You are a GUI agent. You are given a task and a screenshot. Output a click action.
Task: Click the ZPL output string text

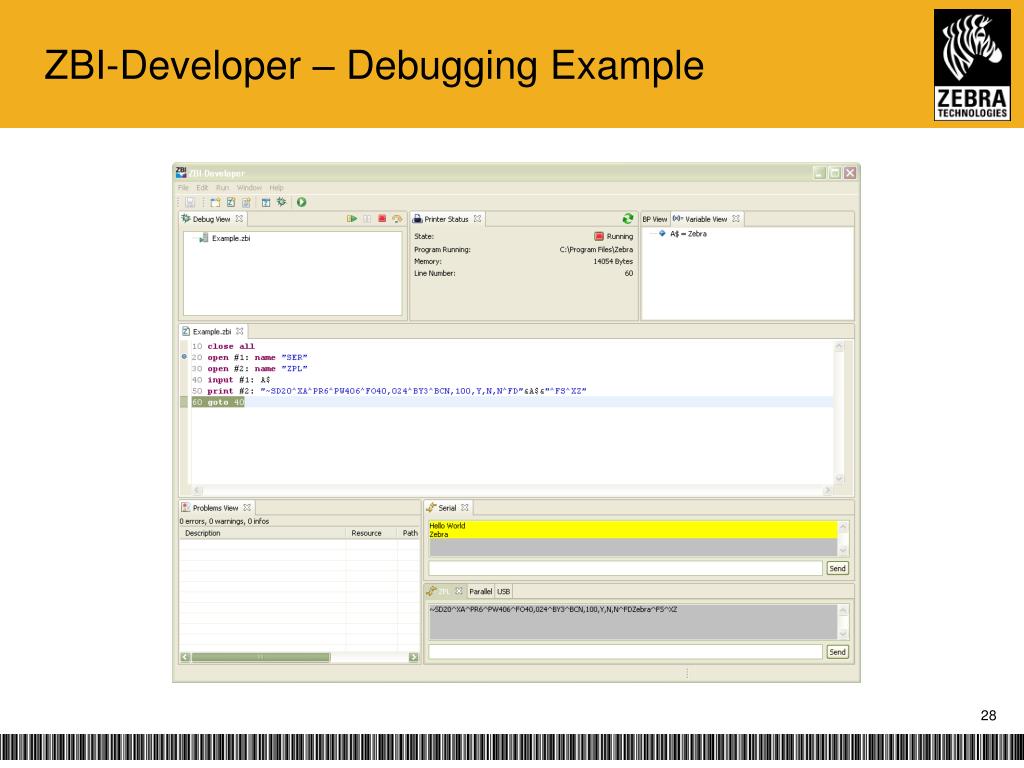[553, 609]
